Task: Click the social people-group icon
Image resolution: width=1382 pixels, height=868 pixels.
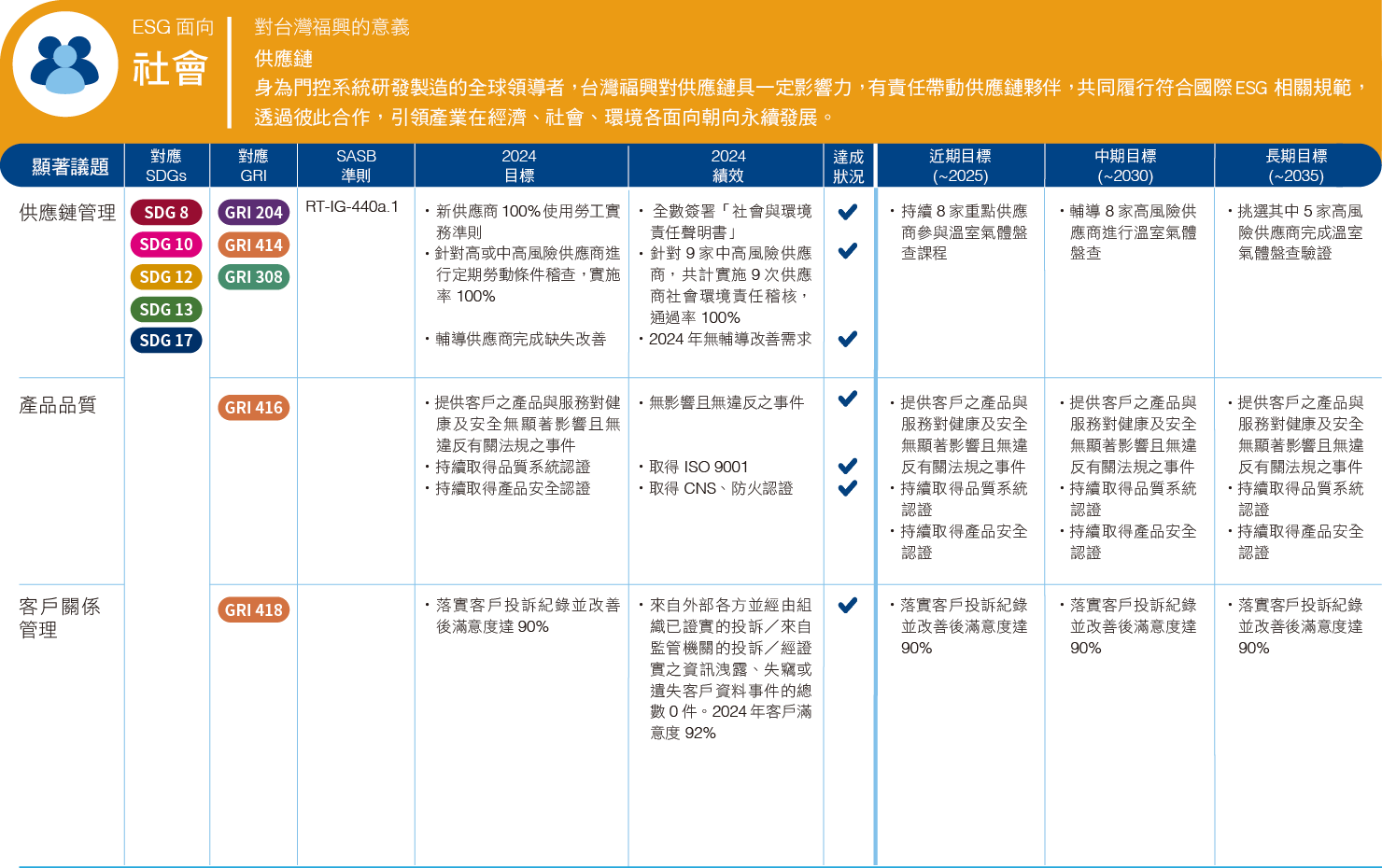Action: (65, 64)
